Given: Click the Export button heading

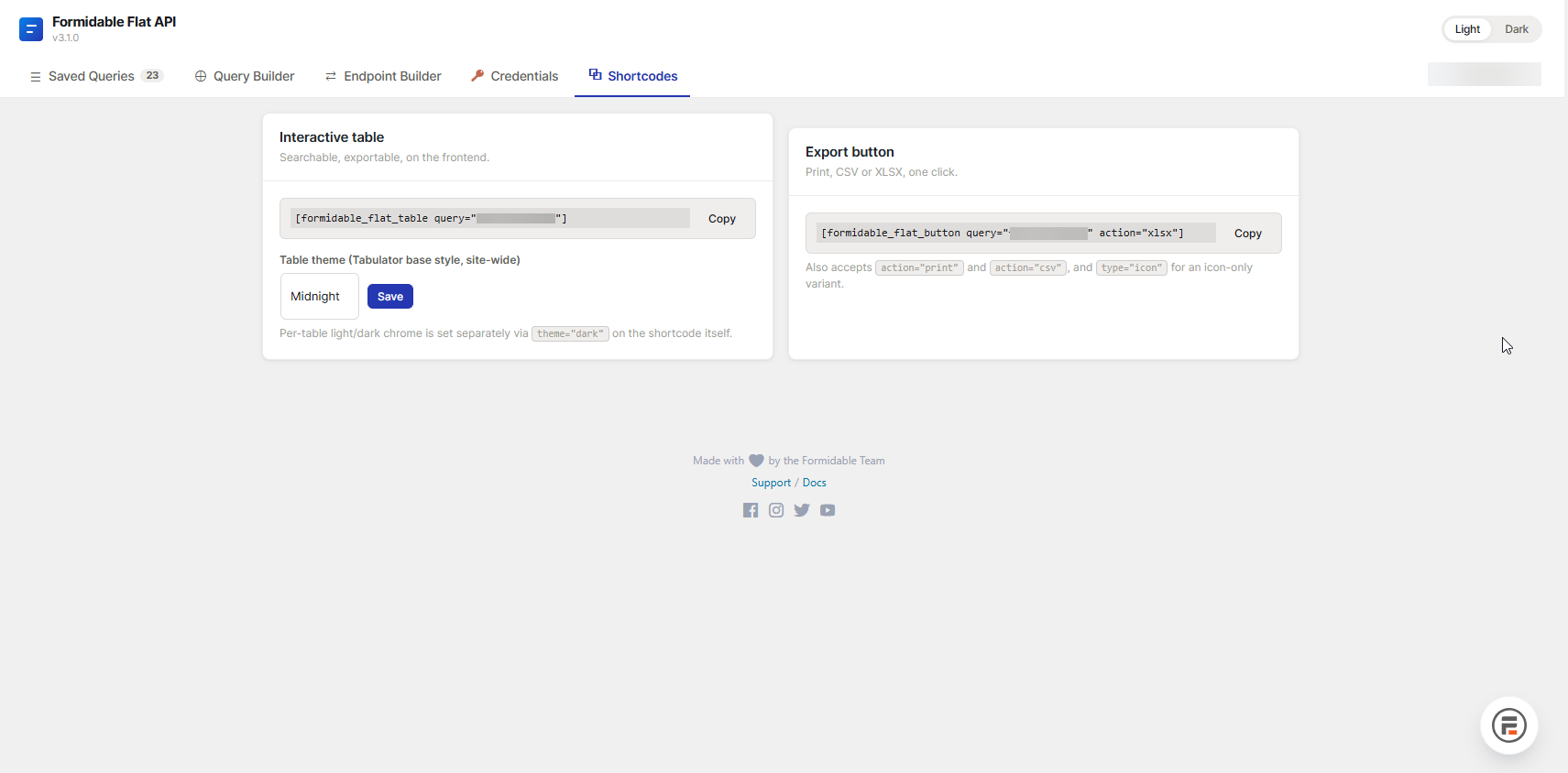Looking at the screenshot, I should click(x=850, y=152).
